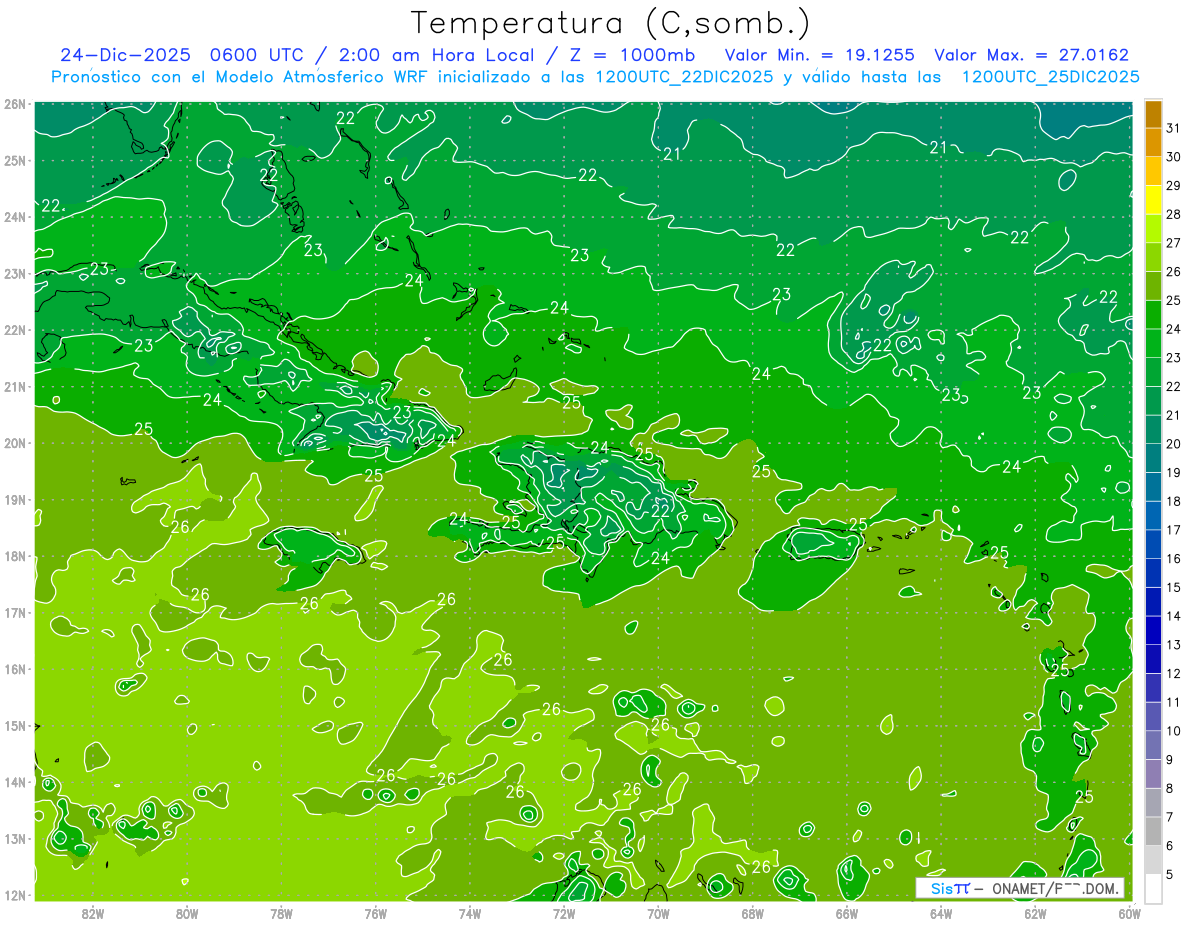The width and height of the screenshot is (1200, 927).
Task: Click the "13N" latitude axis label
Action: [14, 838]
